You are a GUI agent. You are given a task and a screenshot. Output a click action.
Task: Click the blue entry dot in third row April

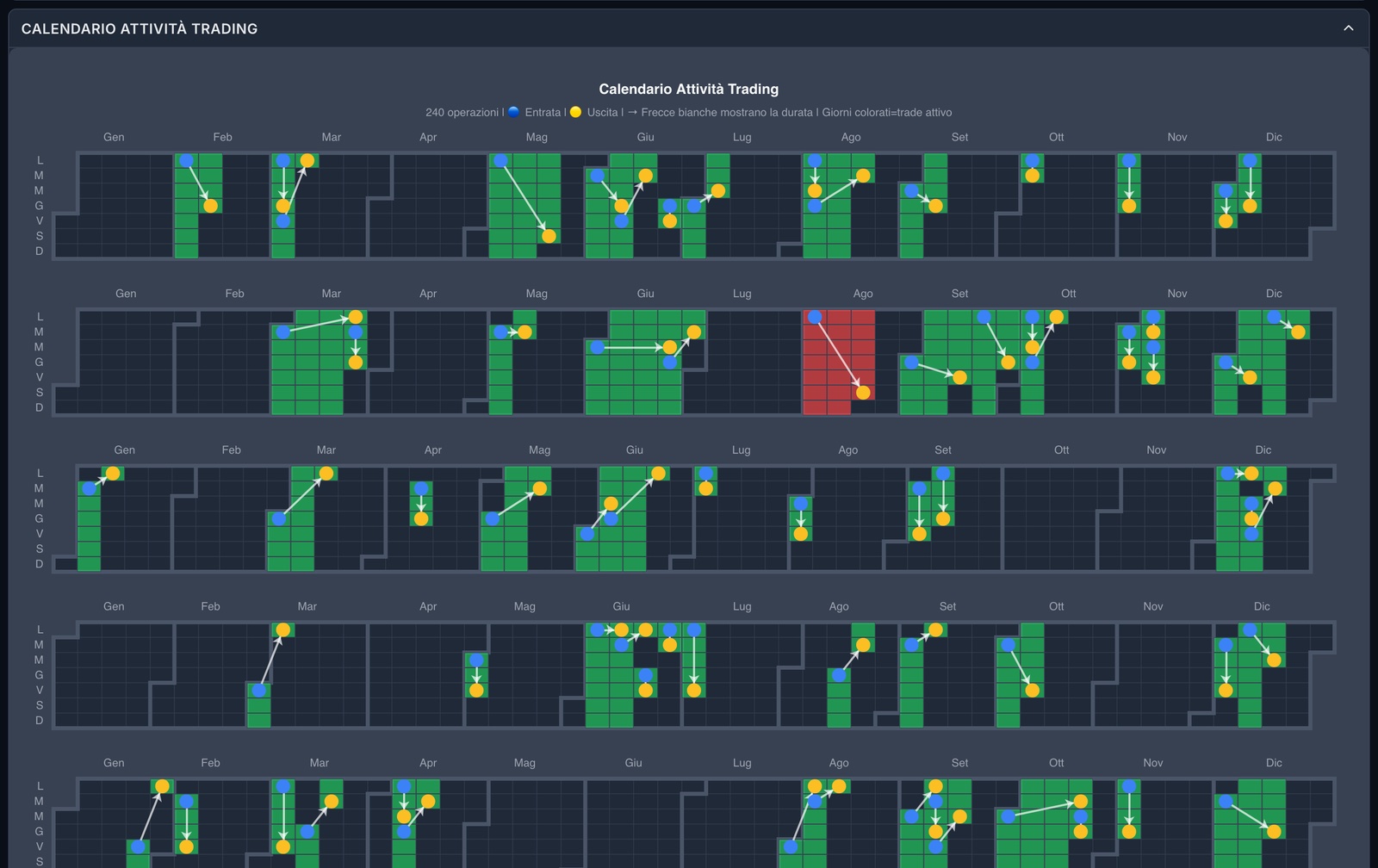(421, 488)
